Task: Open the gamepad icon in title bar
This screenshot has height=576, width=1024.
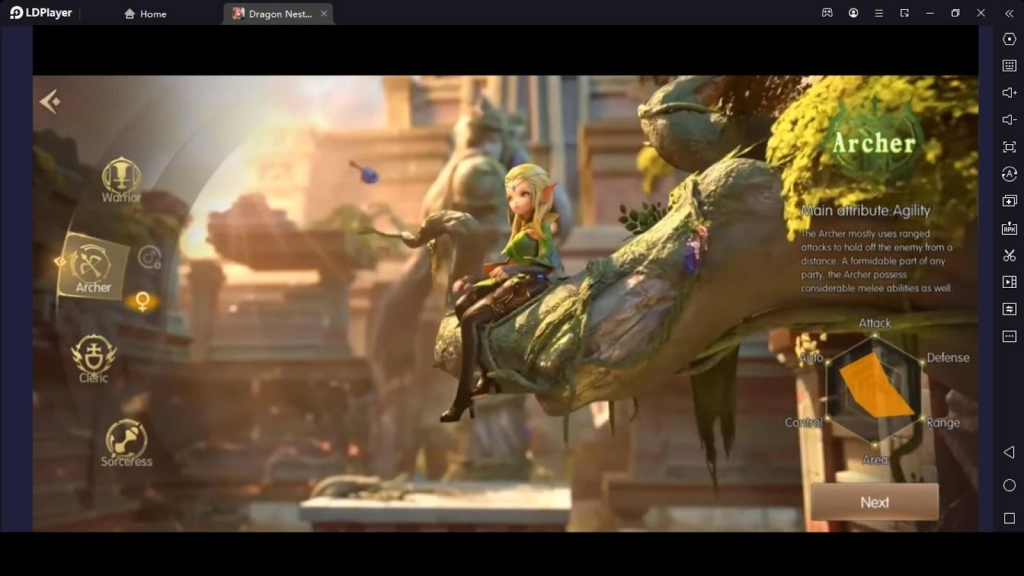Action: (827, 13)
